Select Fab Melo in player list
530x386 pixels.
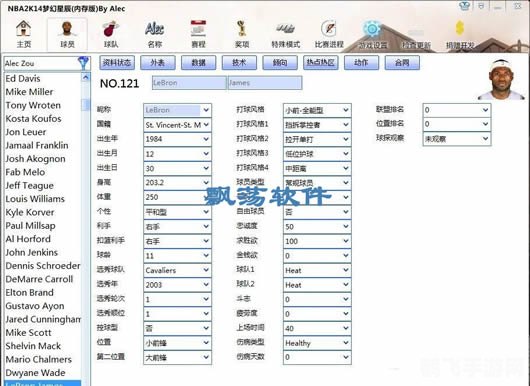25,172
